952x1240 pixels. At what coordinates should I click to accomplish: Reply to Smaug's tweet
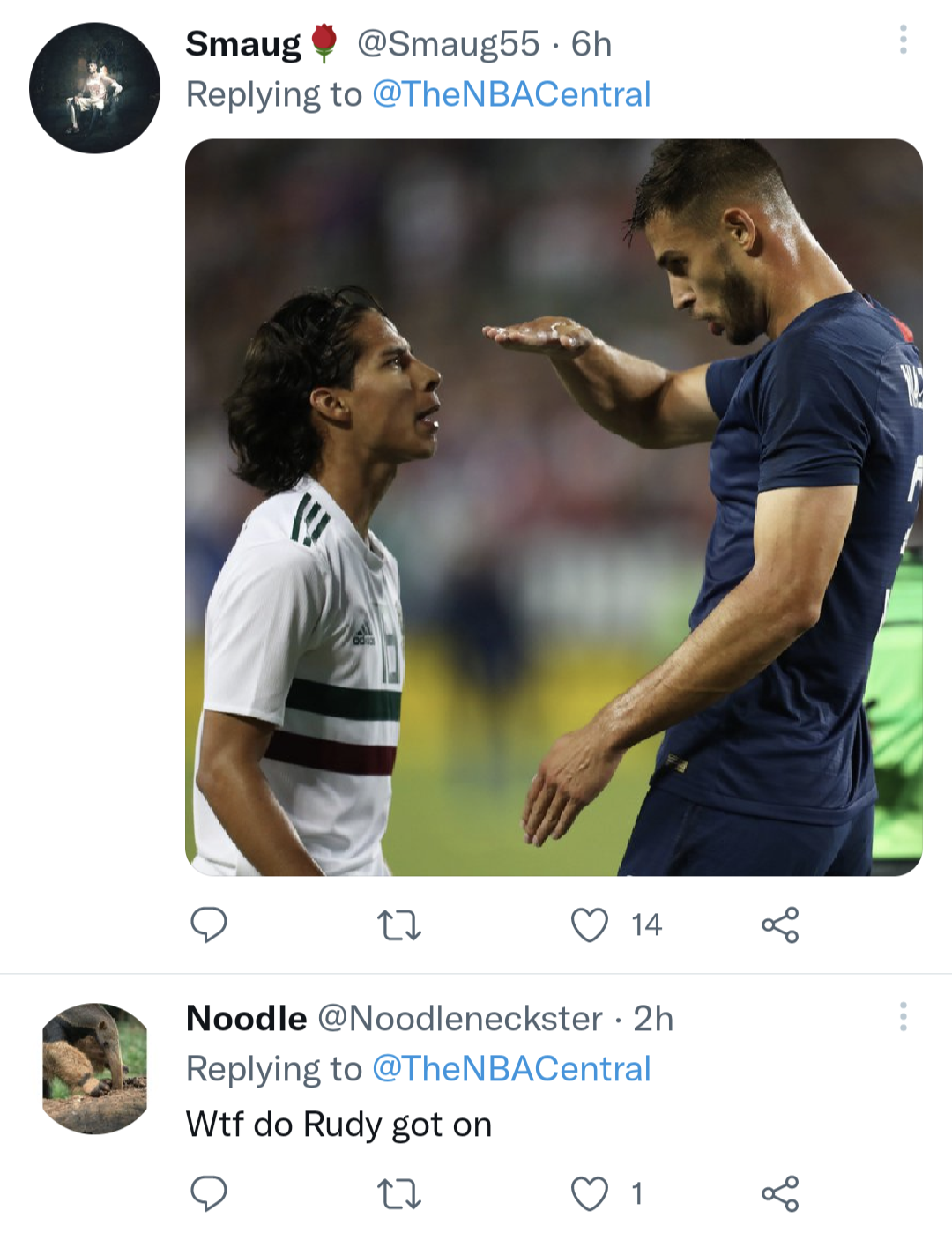pyautogui.click(x=209, y=924)
